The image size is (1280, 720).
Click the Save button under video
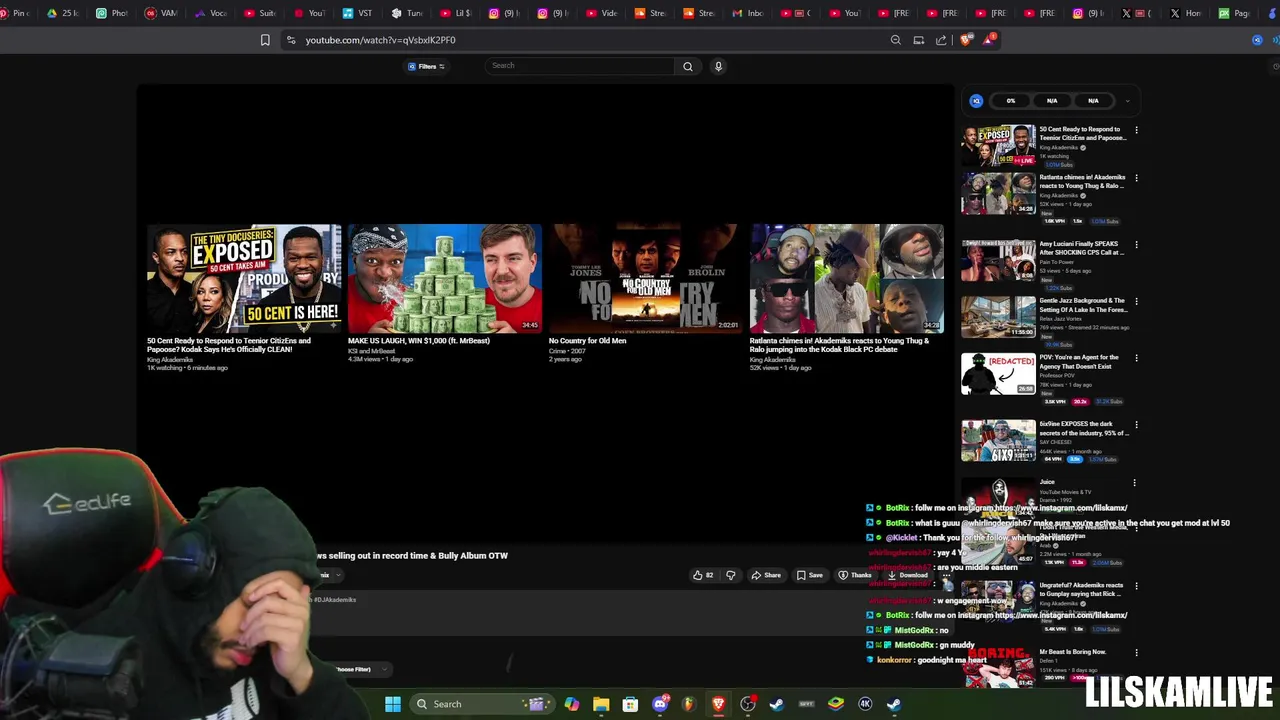(810, 575)
